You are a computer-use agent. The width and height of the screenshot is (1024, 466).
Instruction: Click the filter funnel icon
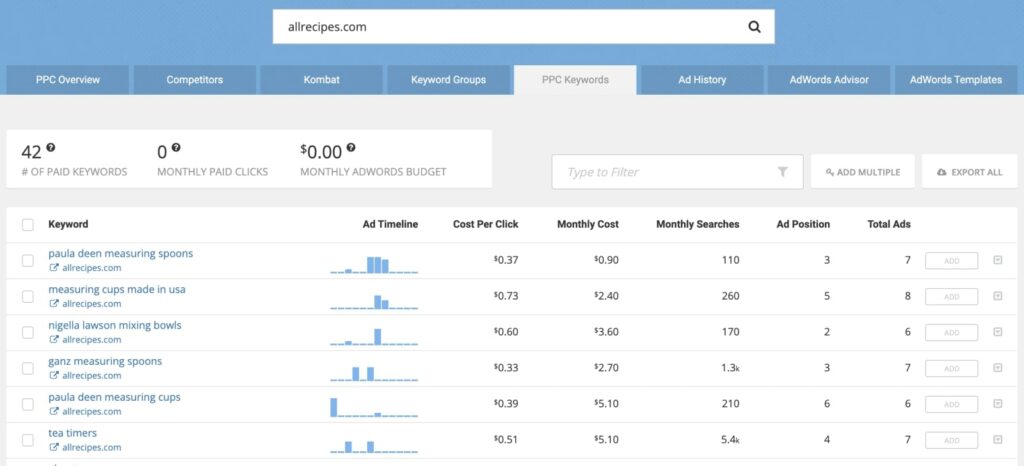[782, 172]
